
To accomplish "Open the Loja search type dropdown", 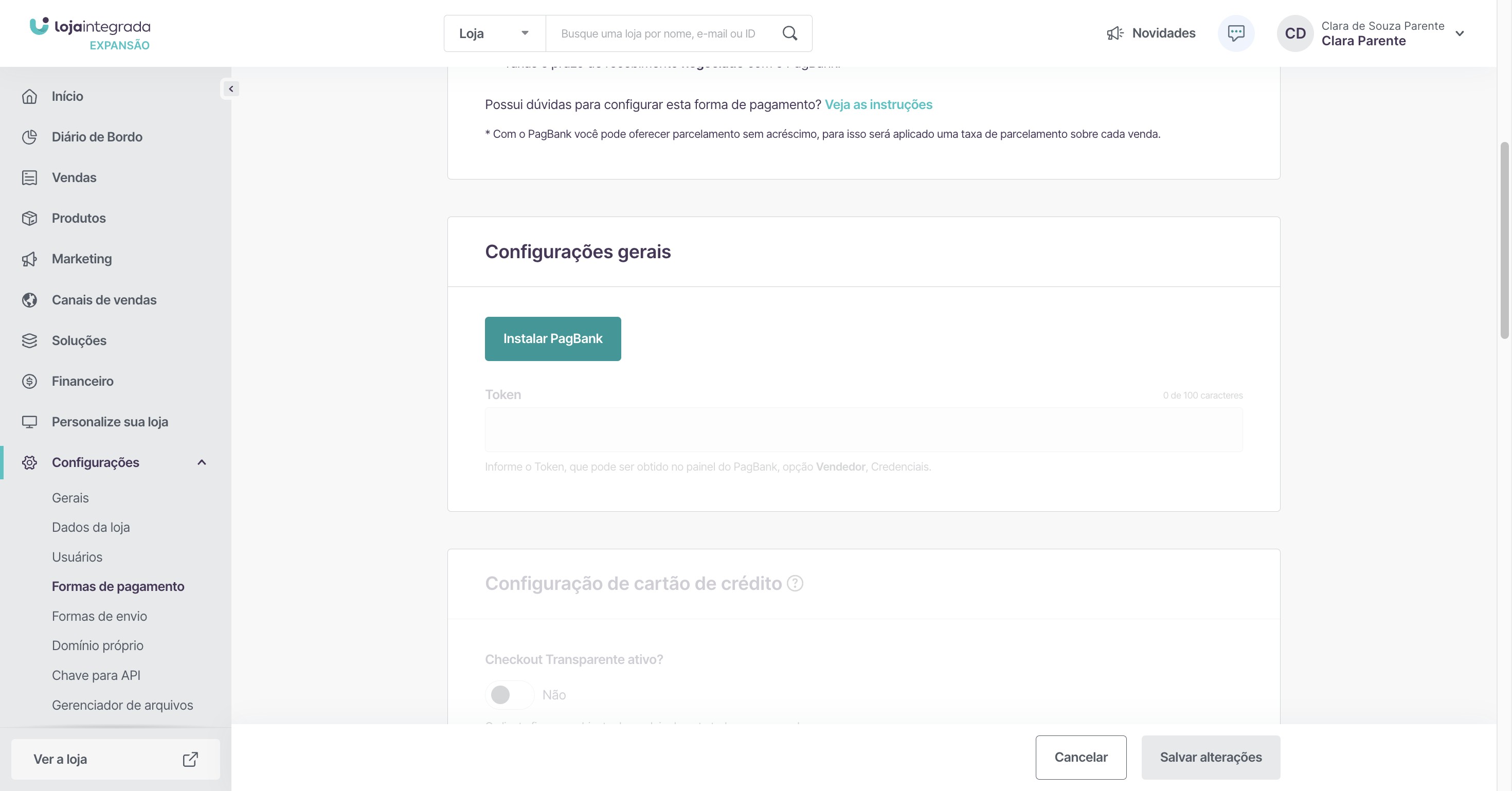I will click(494, 33).
